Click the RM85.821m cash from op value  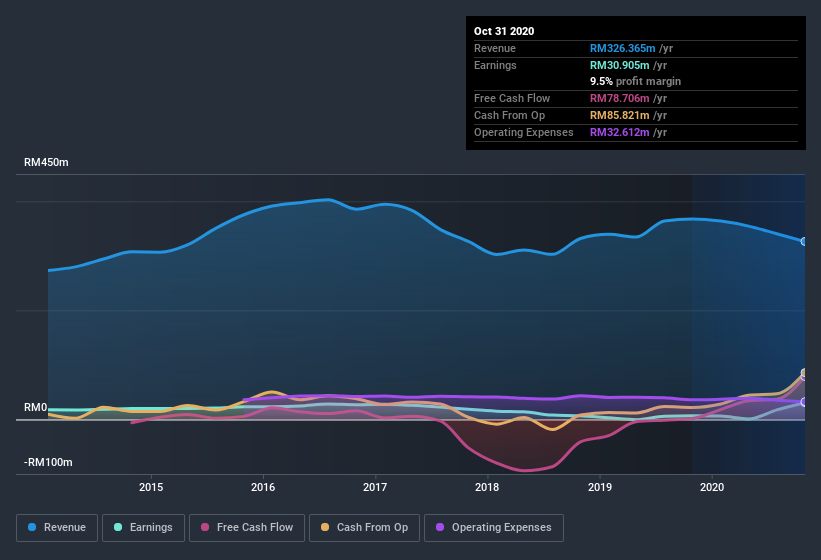(619, 115)
